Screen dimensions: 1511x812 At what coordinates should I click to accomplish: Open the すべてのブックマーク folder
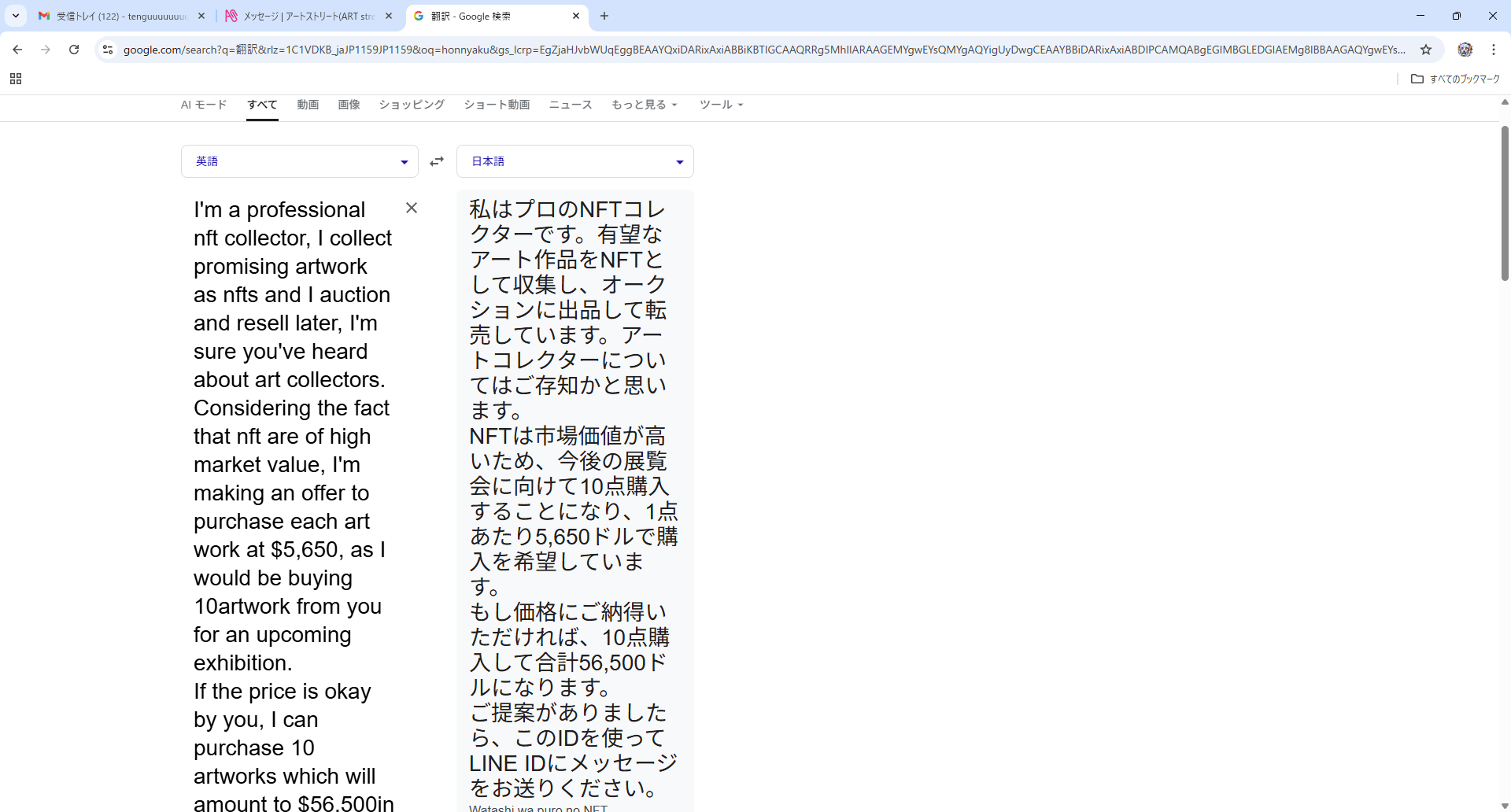coord(1456,79)
